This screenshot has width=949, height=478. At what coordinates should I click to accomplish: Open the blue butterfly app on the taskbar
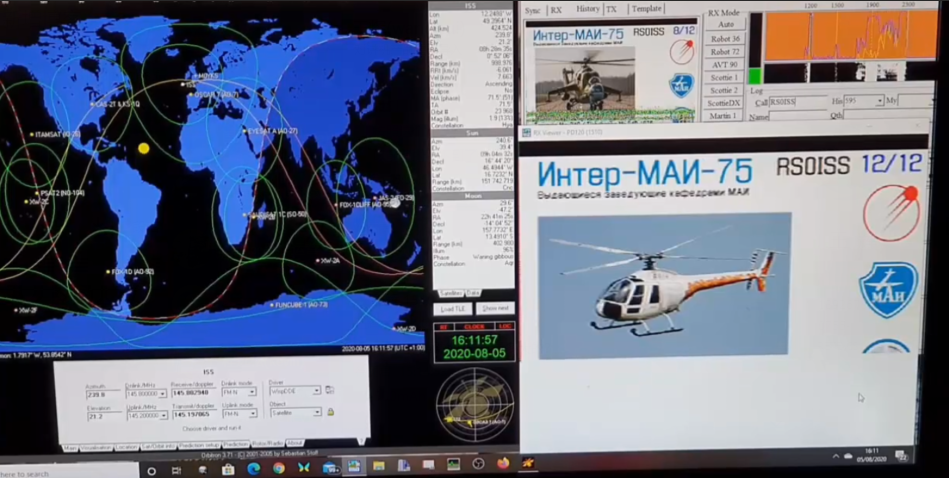[304, 468]
